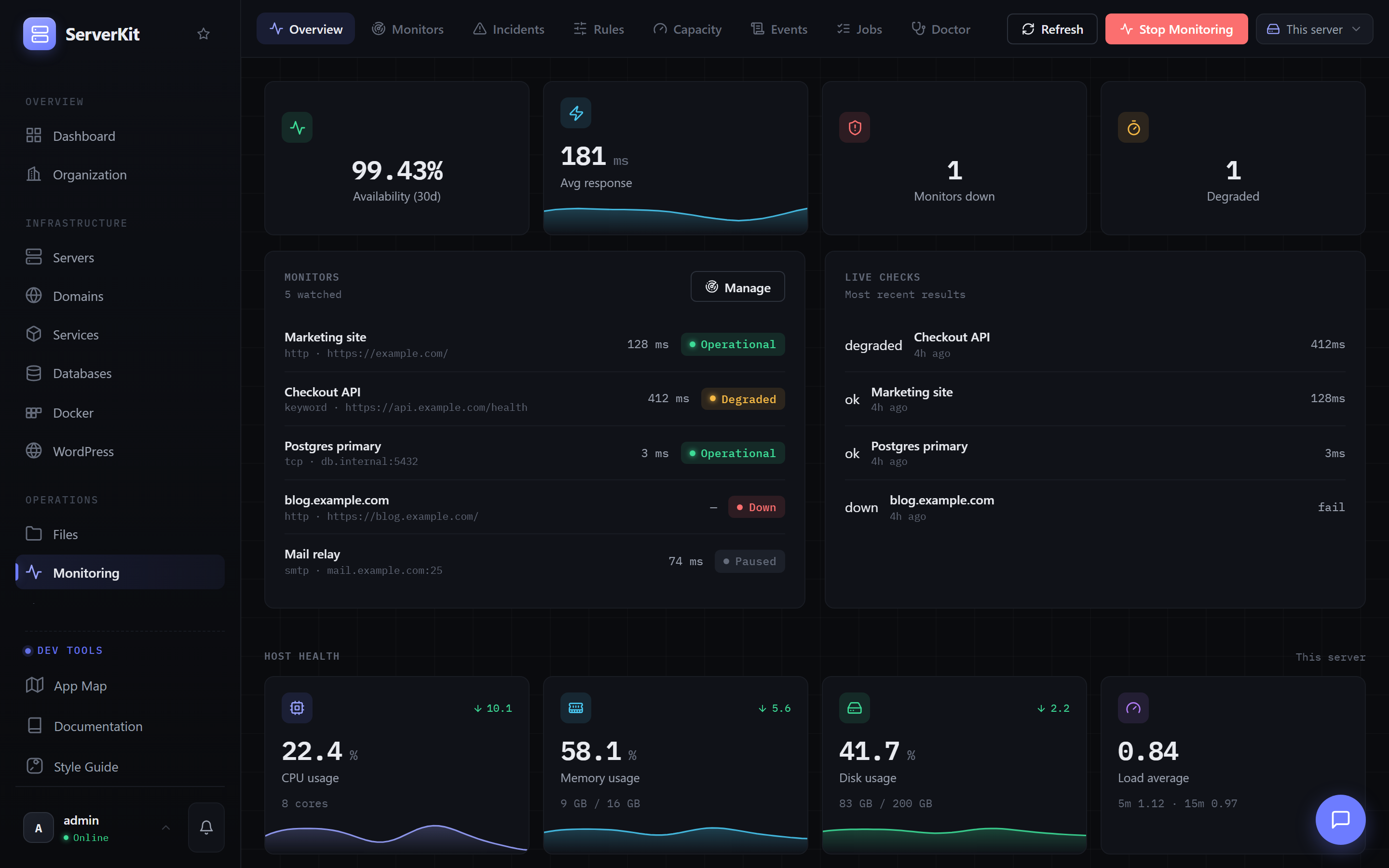This screenshot has height=868, width=1389.
Task: Click the memory usage icon
Action: [x=576, y=708]
